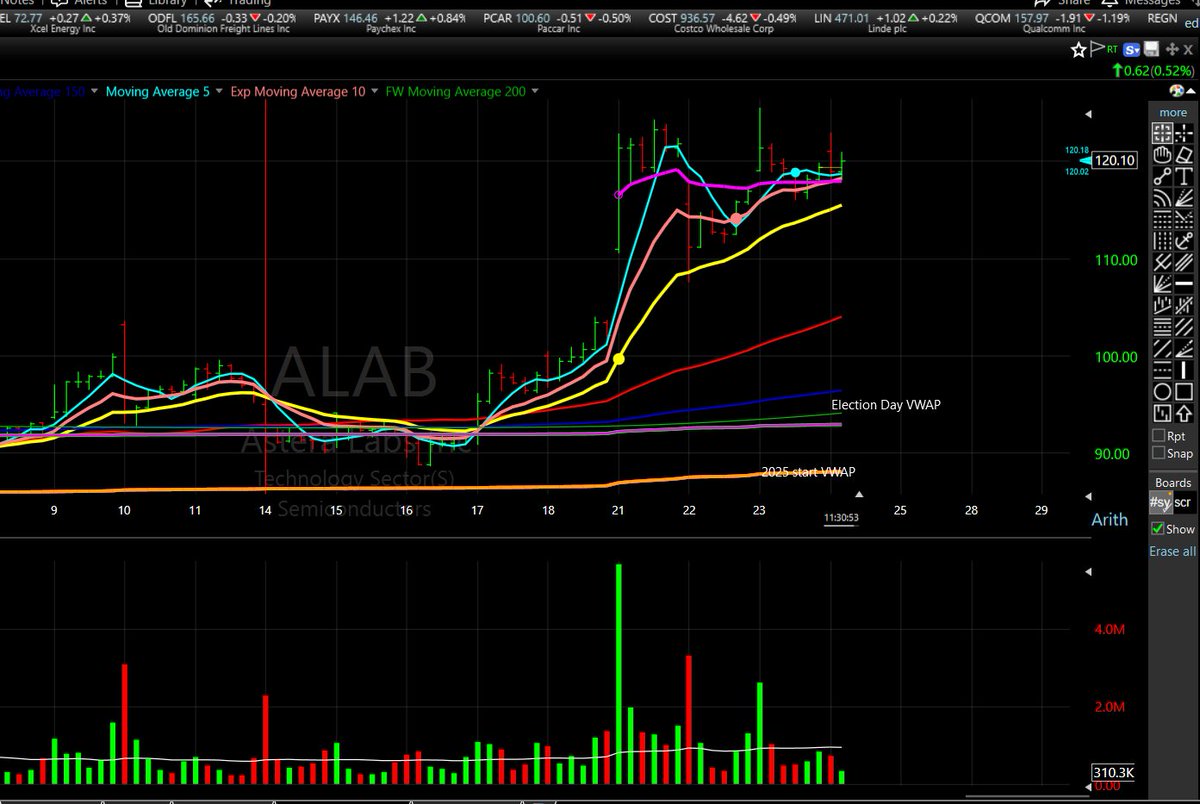Select the square shape tool
Viewport: 1200px width, 804px height.
click(x=1184, y=392)
